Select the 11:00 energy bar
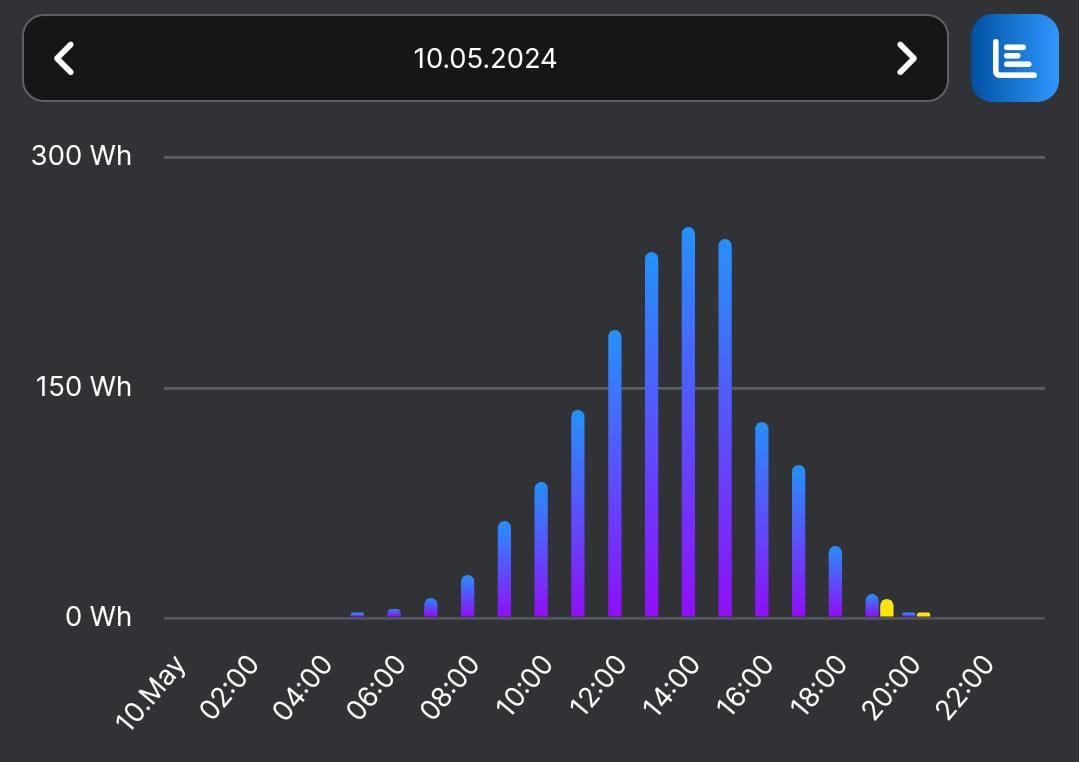The image size is (1079, 762). [578, 514]
